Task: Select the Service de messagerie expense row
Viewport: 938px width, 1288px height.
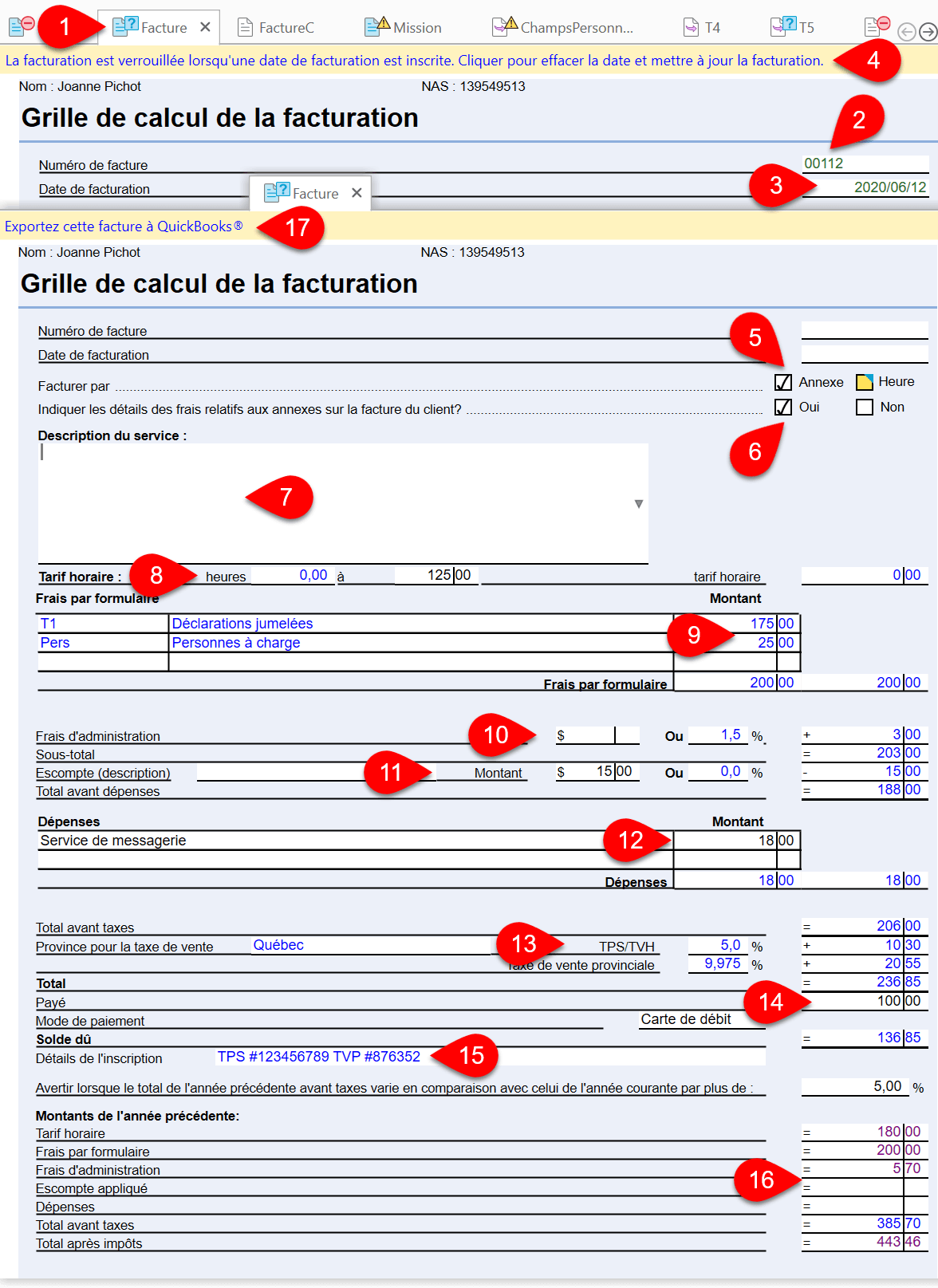Action: tap(356, 841)
